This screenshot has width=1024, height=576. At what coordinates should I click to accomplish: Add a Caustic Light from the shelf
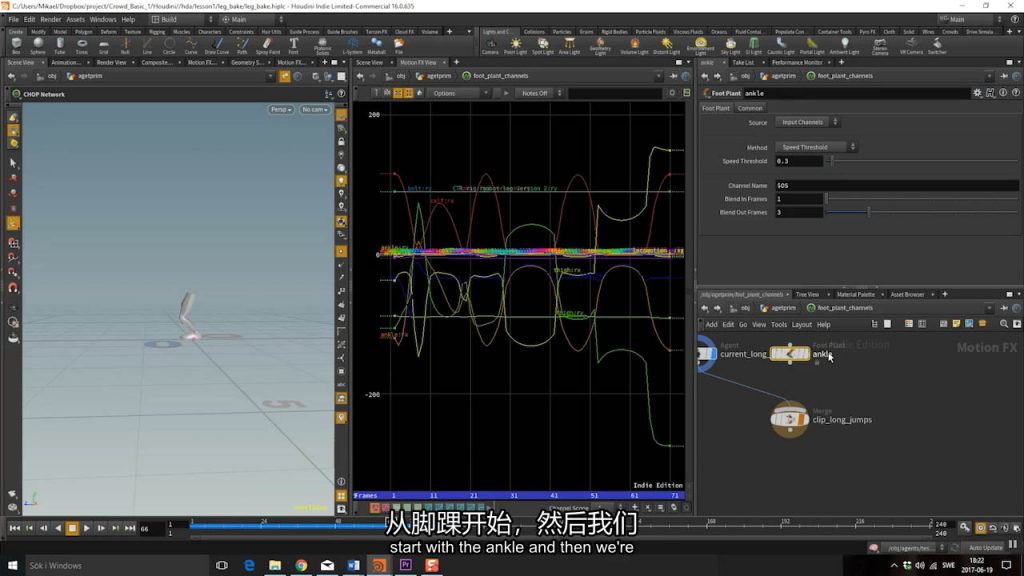(x=780, y=46)
